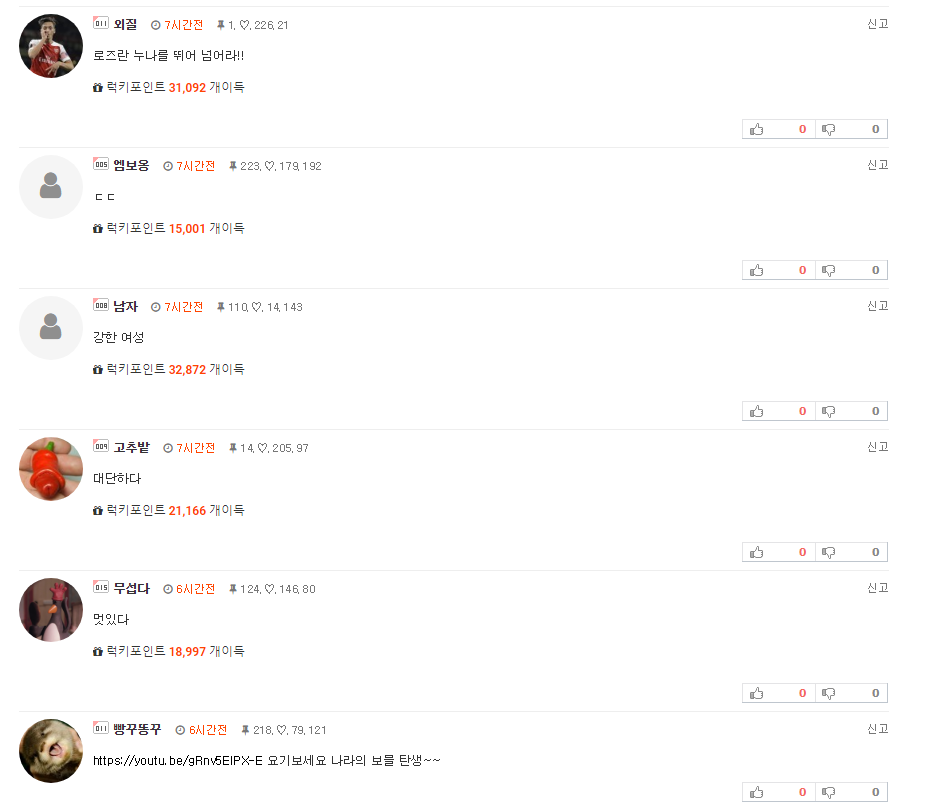This screenshot has width=927, height=807.
Task: Like the 빵꾸똥꾸 comment
Action: pyautogui.click(x=779, y=792)
